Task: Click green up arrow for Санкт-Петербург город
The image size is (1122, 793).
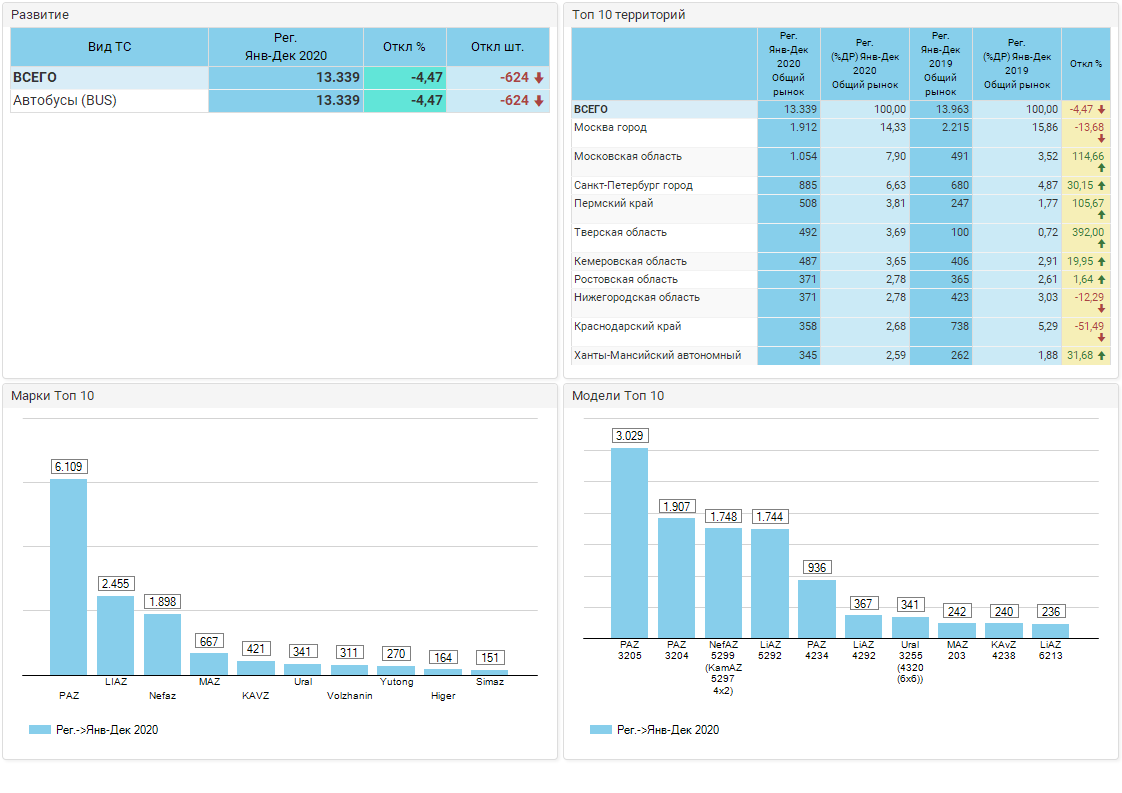Action: point(1100,186)
